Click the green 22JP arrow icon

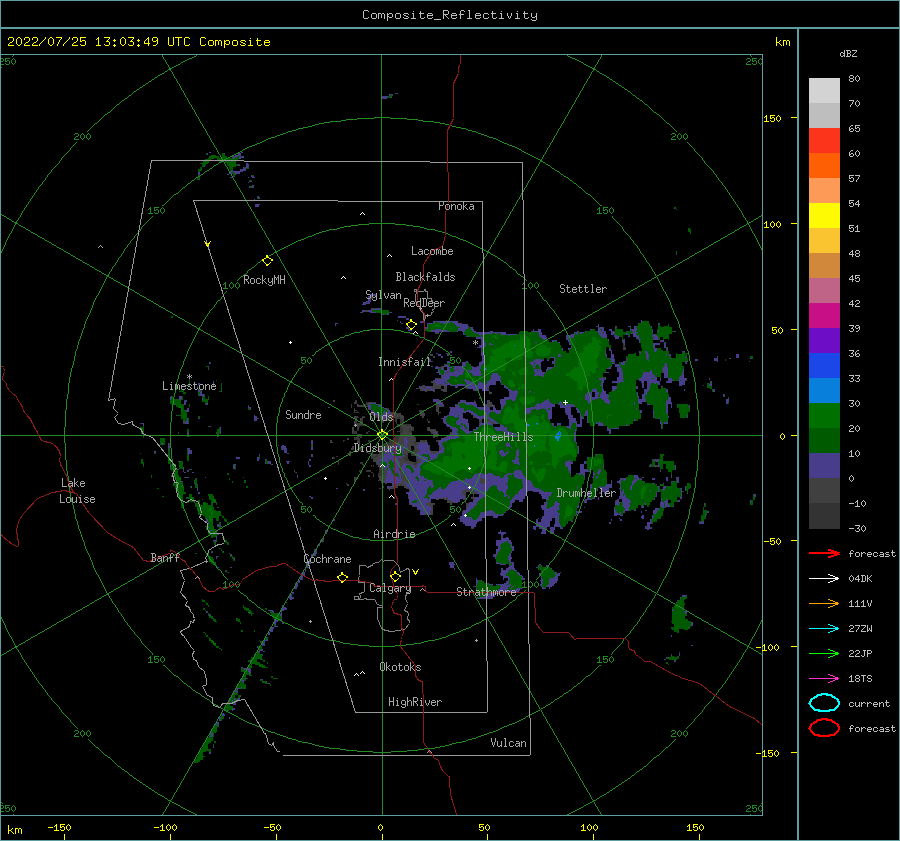(824, 653)
